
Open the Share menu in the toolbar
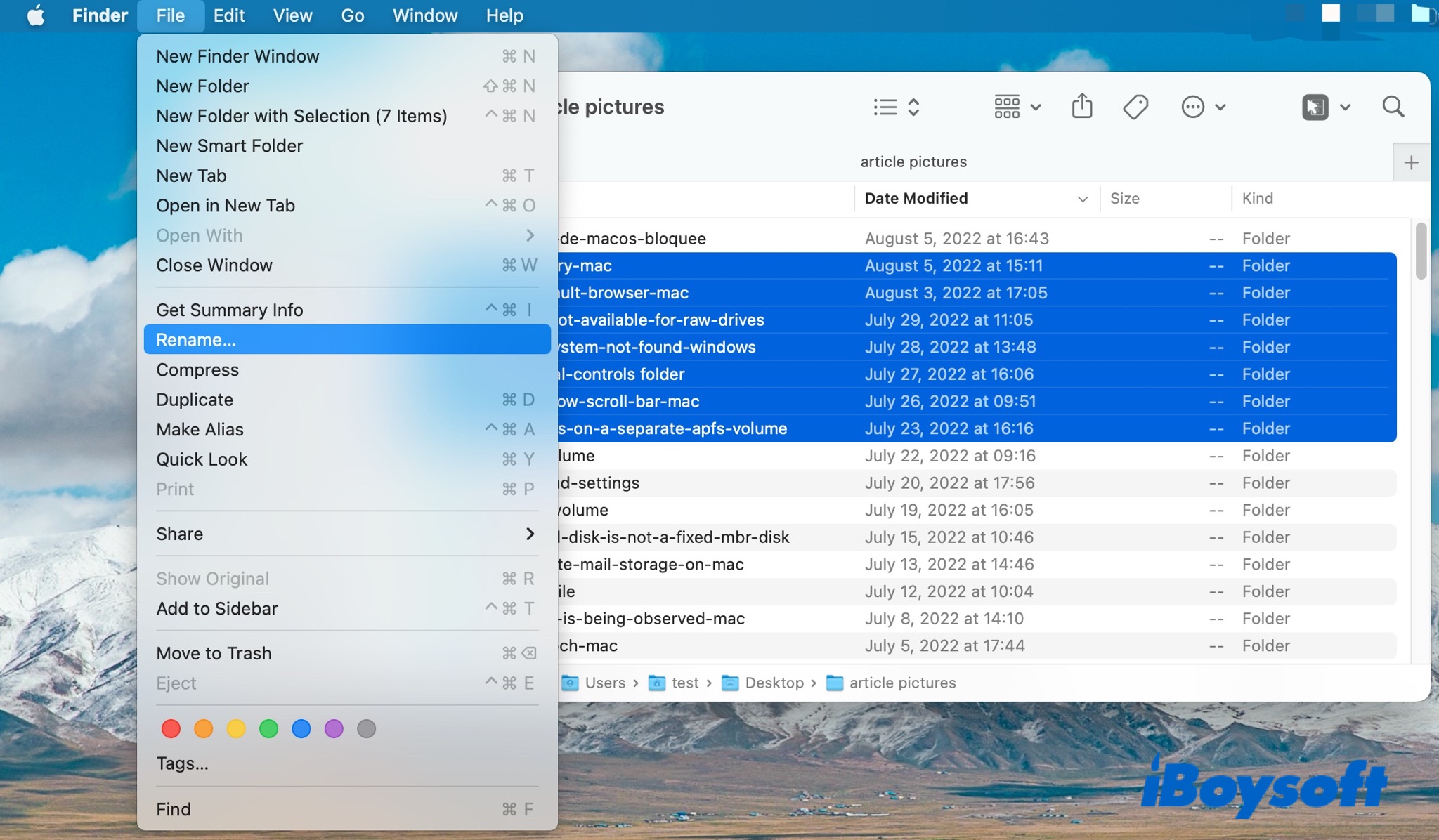click(1081, 106)
